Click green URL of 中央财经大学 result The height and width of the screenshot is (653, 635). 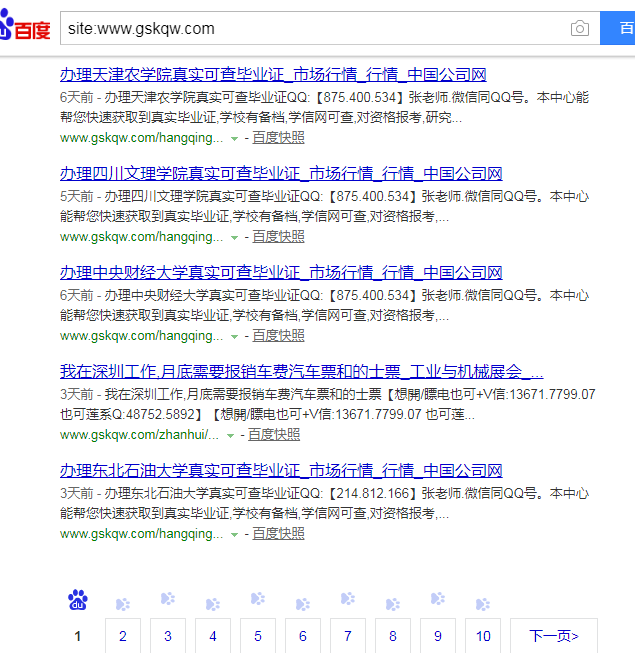point(142,335)
